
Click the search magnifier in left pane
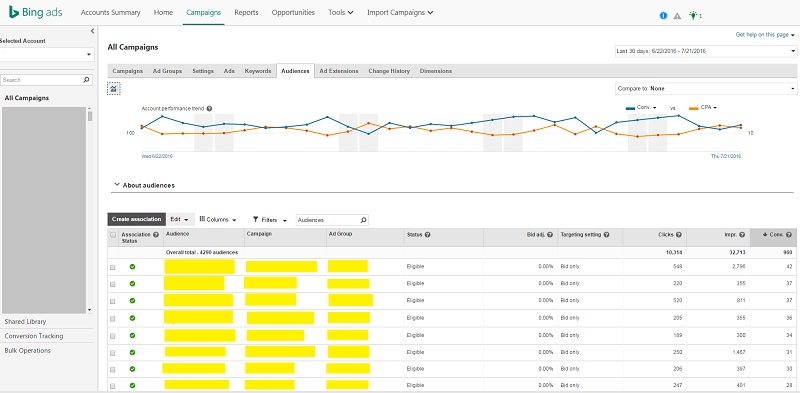(86, 80)
